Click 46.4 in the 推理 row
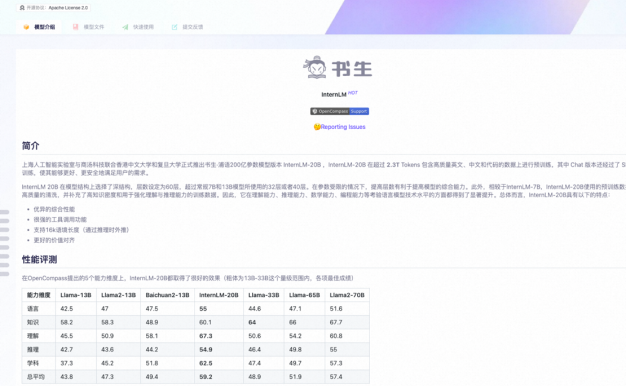 (x=255, y=349)
